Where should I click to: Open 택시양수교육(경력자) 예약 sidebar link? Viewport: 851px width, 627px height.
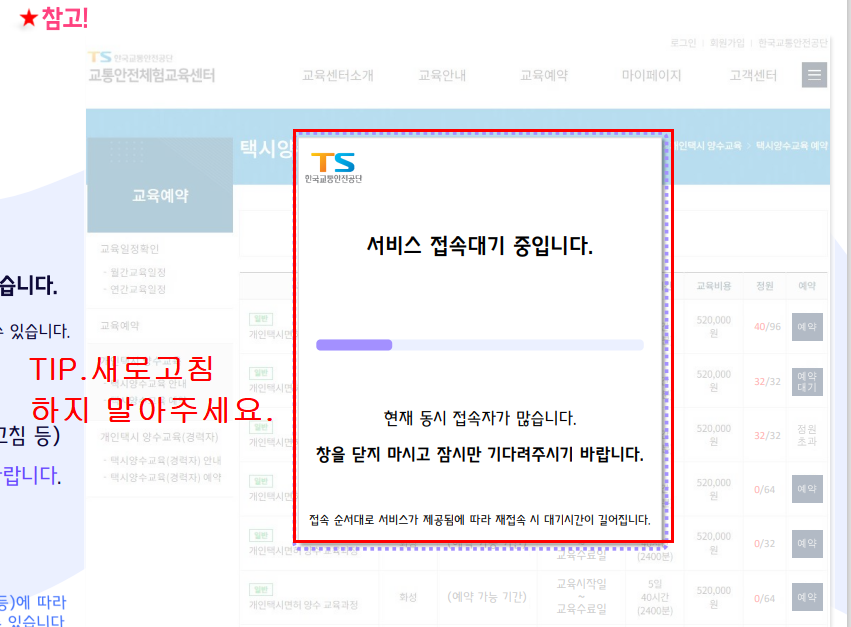166,477
